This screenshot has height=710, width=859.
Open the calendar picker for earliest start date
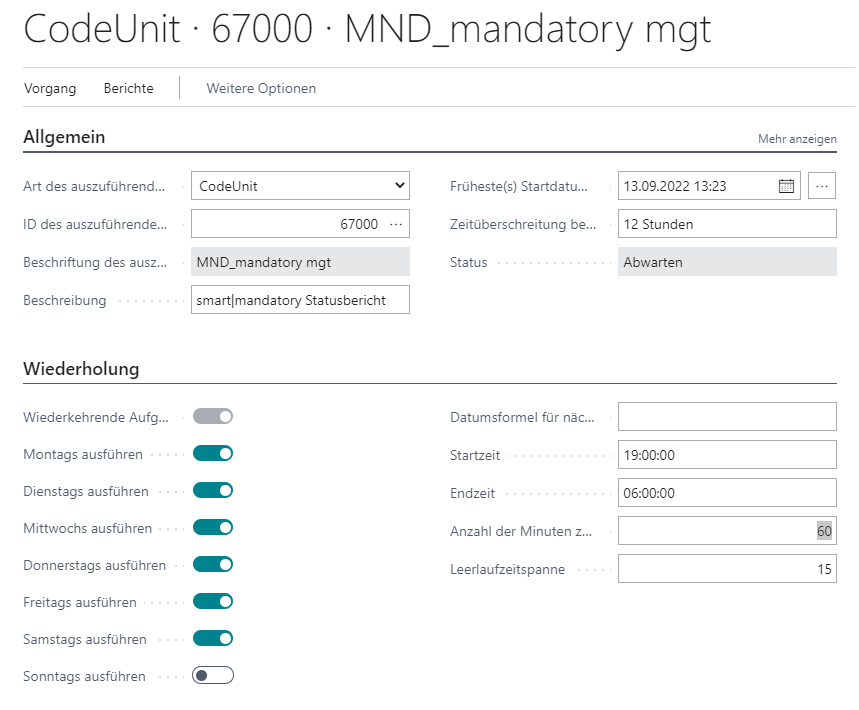(x=786, y=186)
